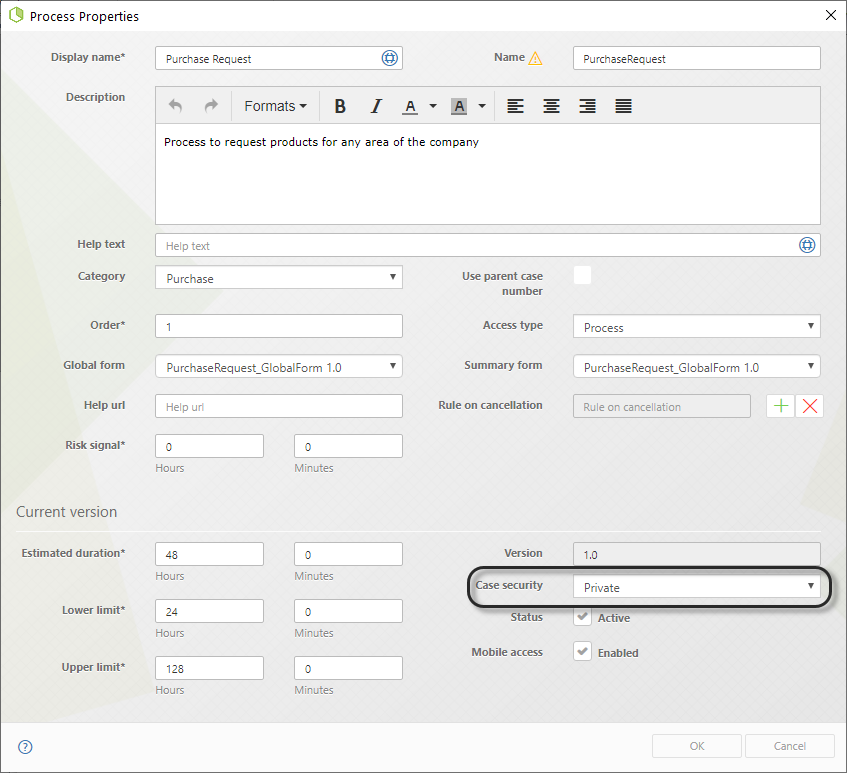
Task: Remove the rule on cancellation with the red X
Action: [810, 406]
